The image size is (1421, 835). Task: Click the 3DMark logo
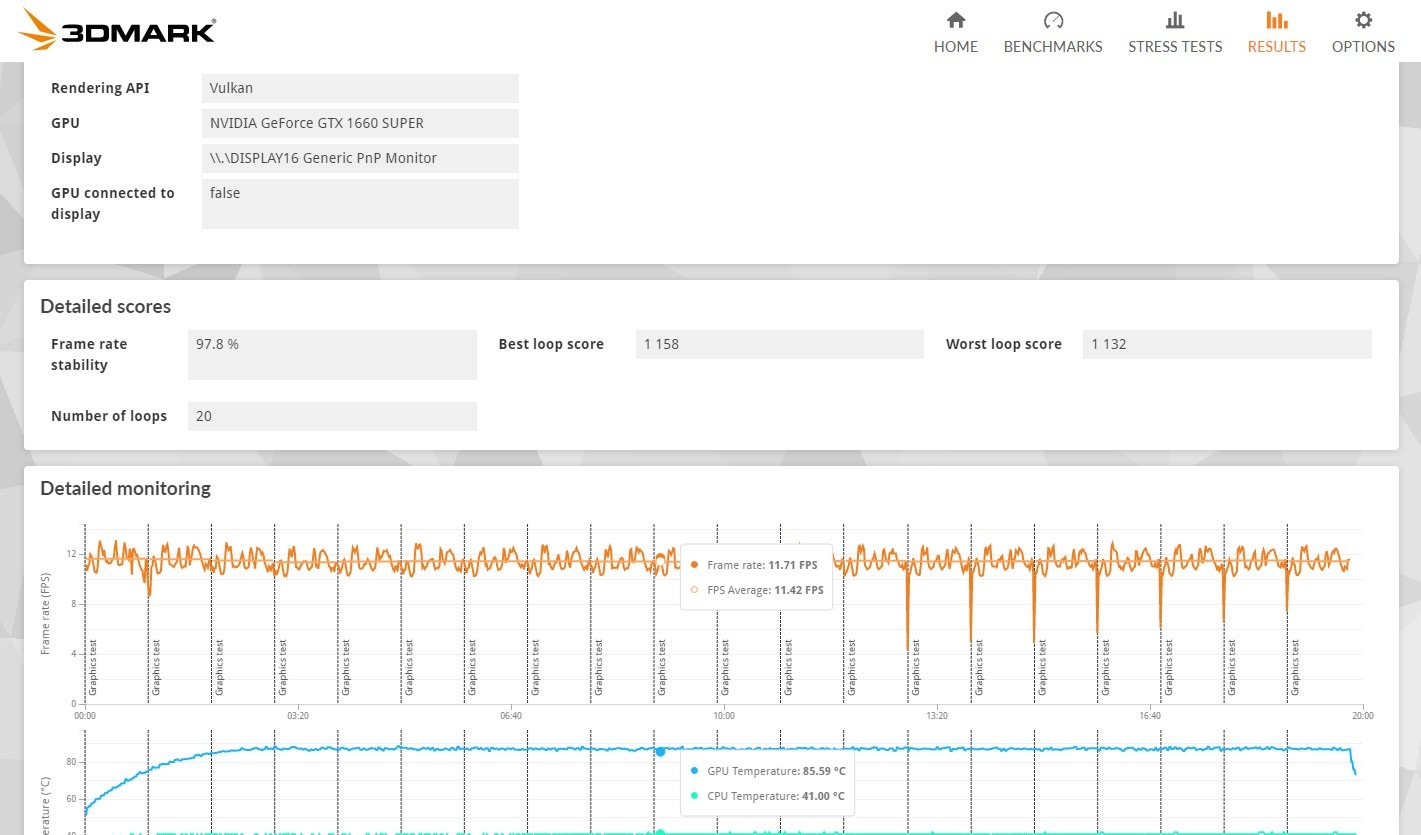[117, 30]
